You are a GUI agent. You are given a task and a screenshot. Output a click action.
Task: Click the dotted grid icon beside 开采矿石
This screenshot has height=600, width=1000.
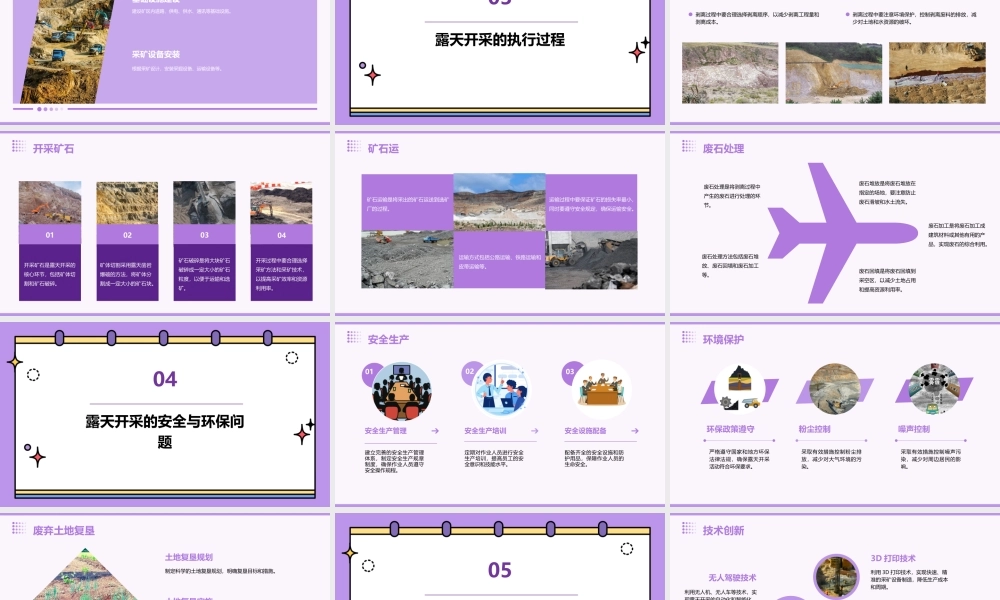pos(18,147)
